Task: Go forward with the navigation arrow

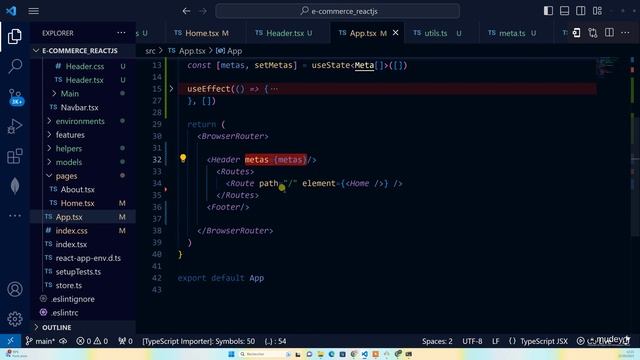Action: pos(203,11)
